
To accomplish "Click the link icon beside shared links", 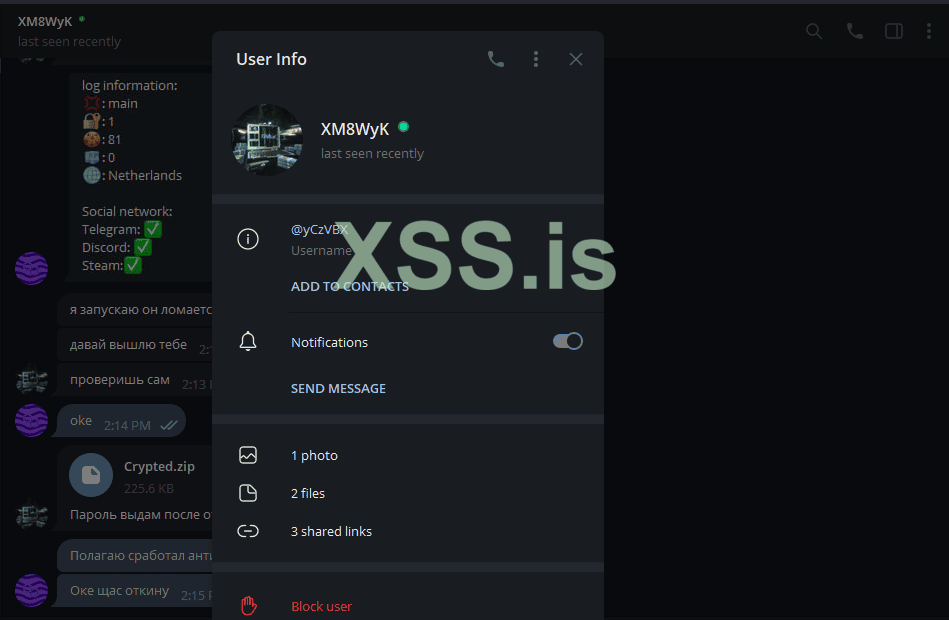I will pyautogui.click(x=248, y=531).
